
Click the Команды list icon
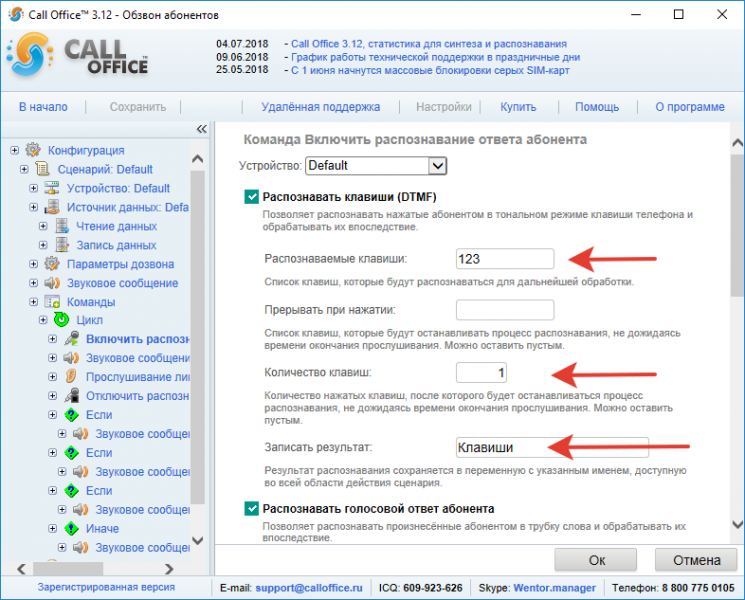tap(52, 302)
